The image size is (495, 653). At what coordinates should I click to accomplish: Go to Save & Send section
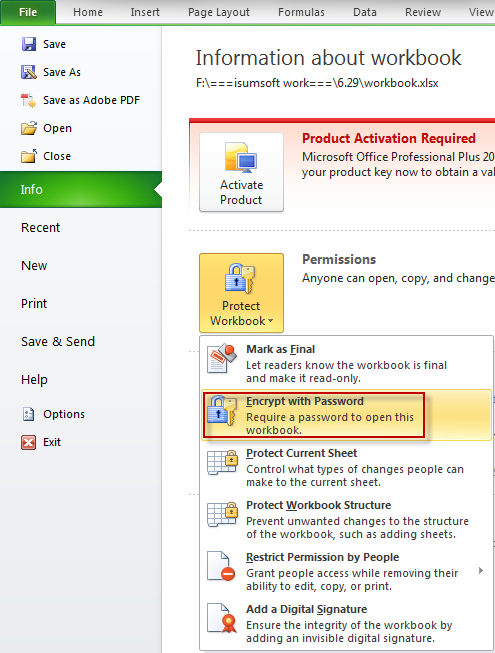(x=58, y=341)
